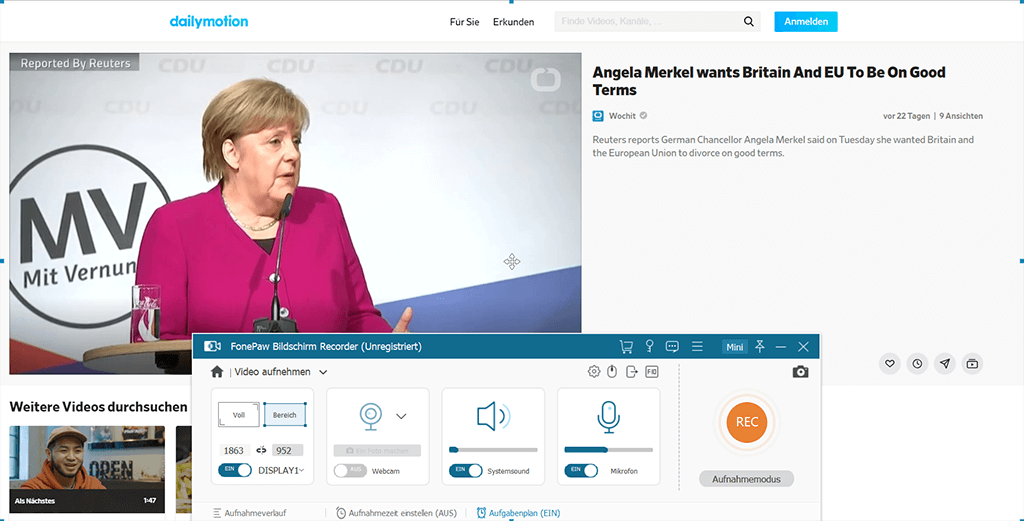Click the search magnifier icon
1024x521 pixels.
(x=748, y=22)
